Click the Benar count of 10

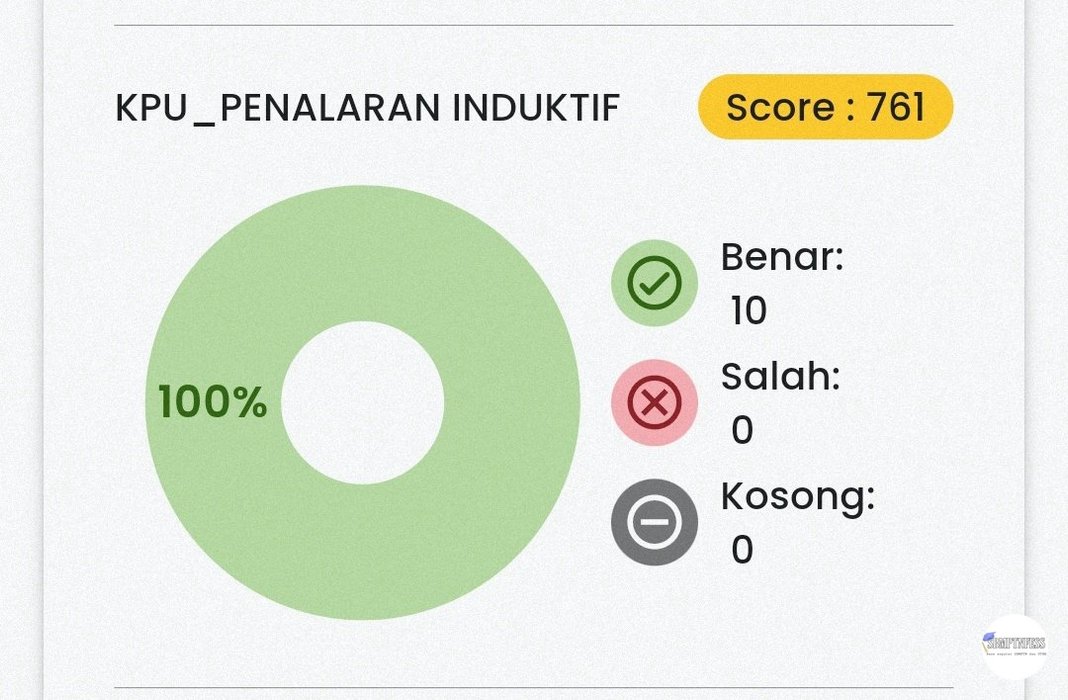(x=748, y=311)
